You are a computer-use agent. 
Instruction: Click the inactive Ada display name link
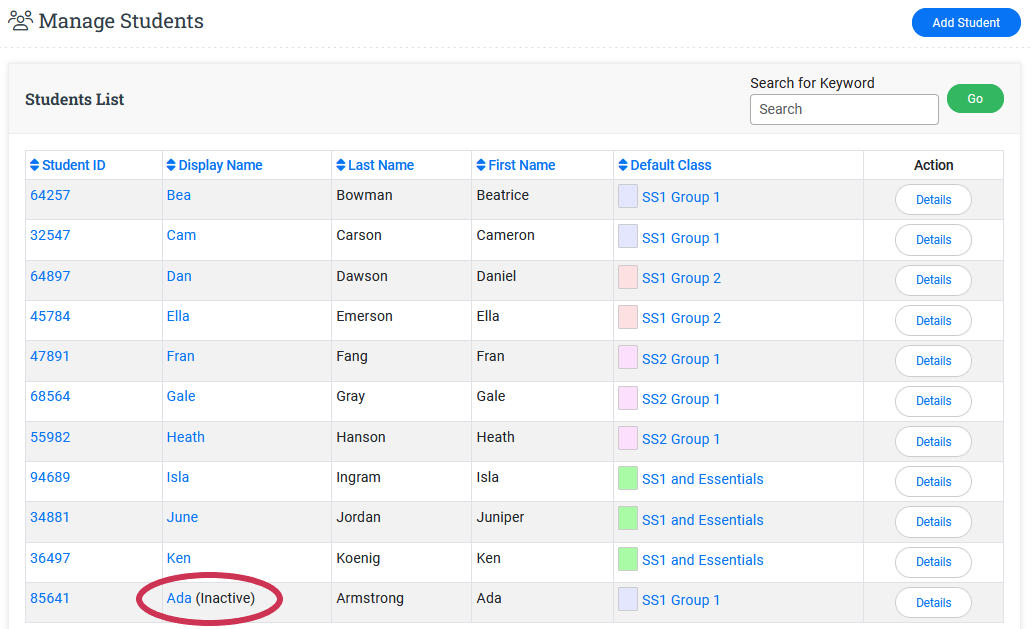(179, 599)
